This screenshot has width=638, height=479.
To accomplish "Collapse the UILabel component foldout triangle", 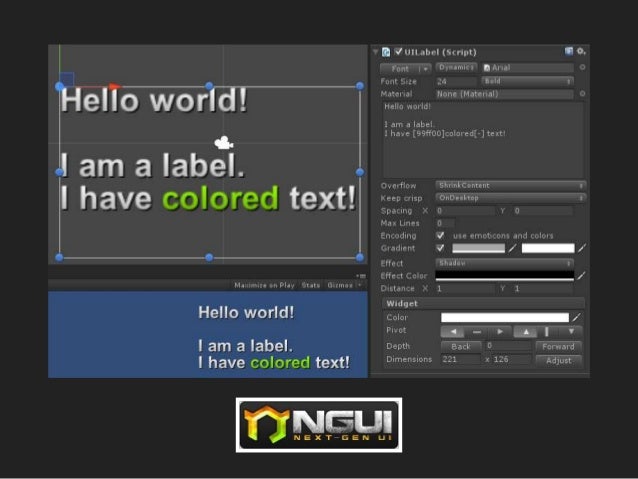I will pyautogui.click(x=375, y=52).
